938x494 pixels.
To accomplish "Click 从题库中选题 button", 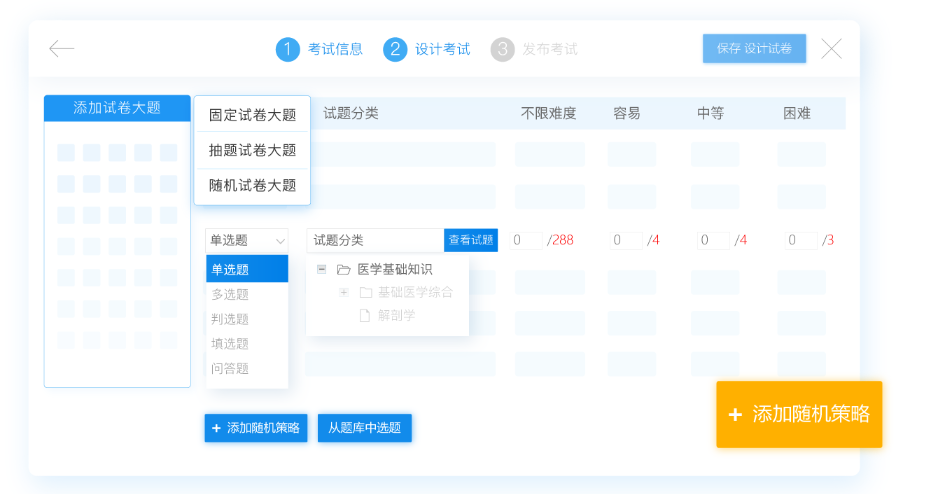I will coord(365,428).
